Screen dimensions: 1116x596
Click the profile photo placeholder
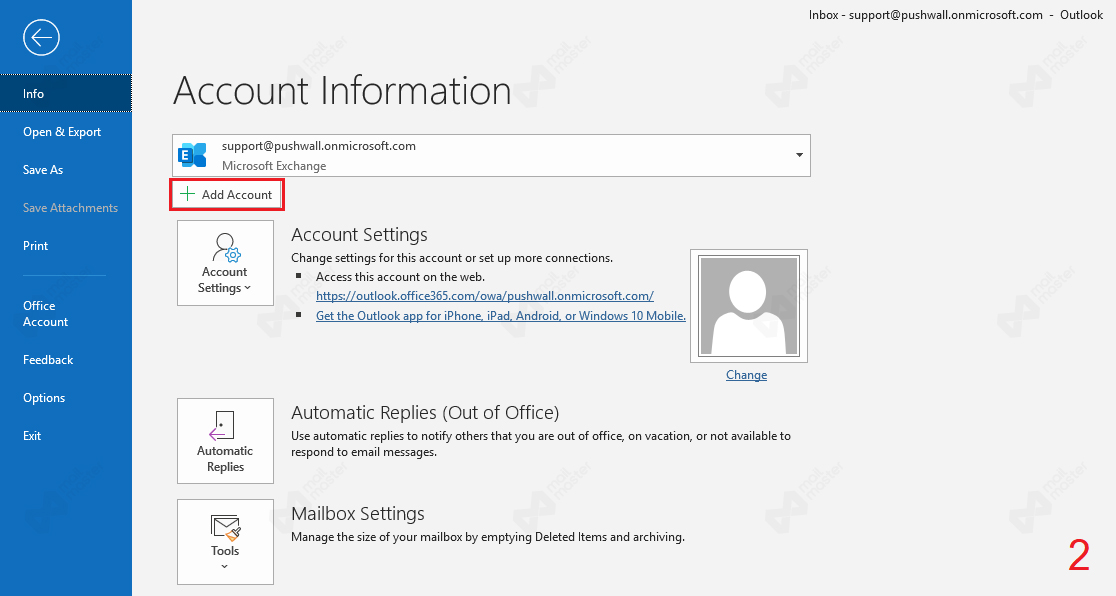[x=749, y=306]
